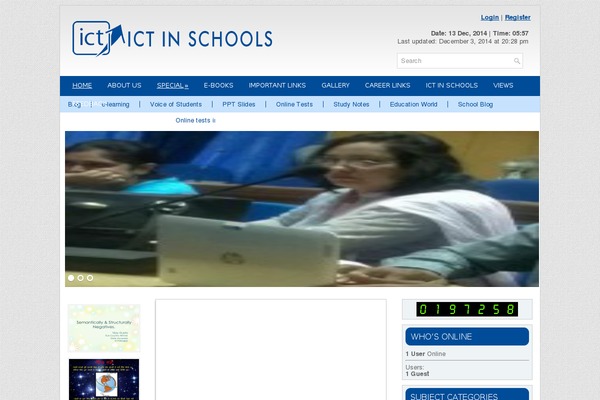The width and height of the screenshot is (600, 400).
Task: Open the GALLERY menu item
Action: [336, 85]
